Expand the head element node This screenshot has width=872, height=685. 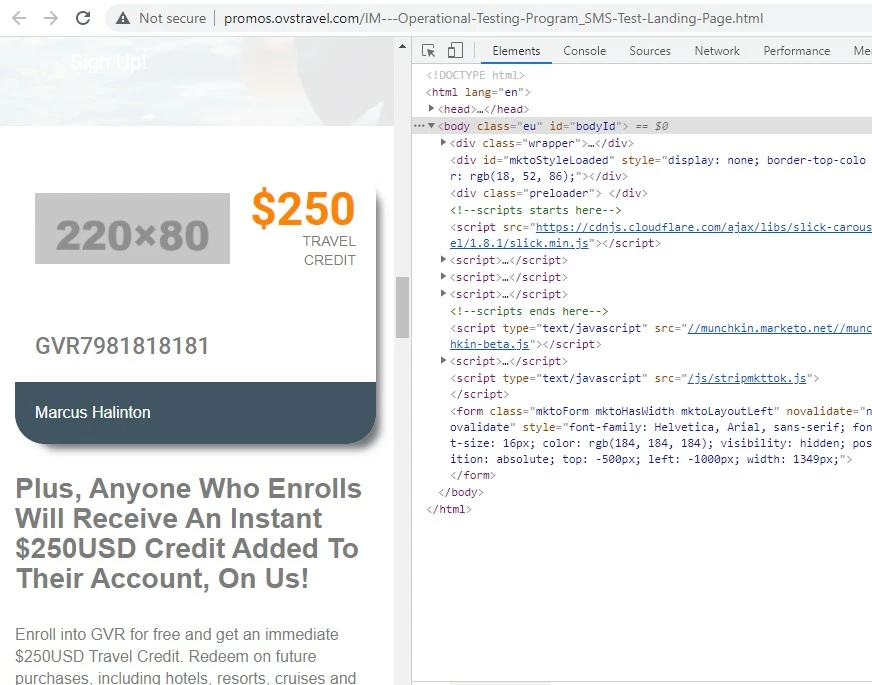(x=432, y=108)
